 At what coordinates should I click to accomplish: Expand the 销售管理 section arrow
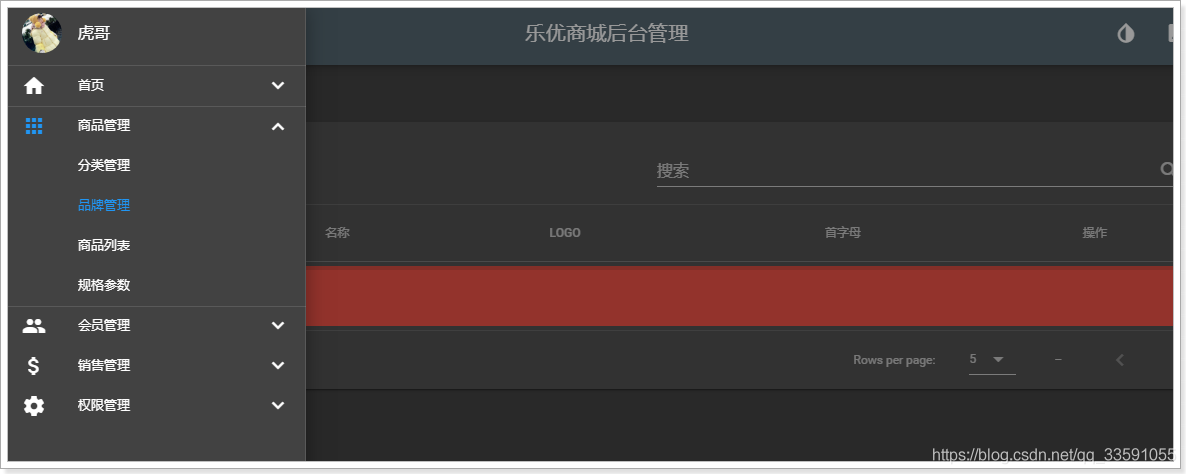pos(278,366)
